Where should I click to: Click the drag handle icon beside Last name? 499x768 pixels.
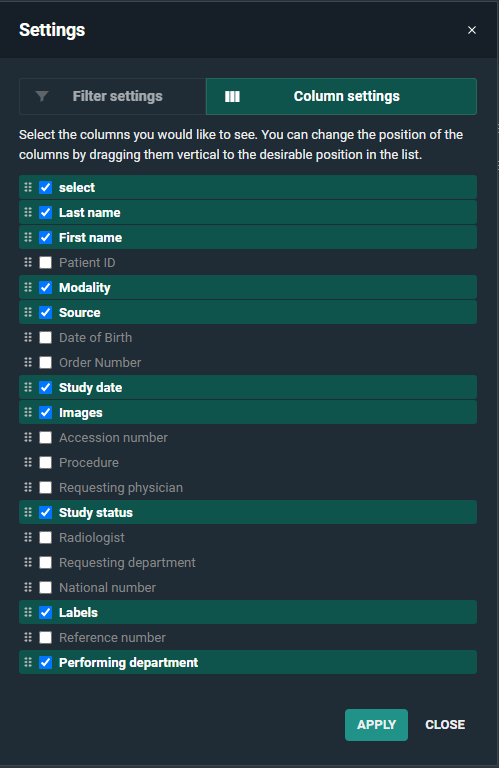[28, 212]
